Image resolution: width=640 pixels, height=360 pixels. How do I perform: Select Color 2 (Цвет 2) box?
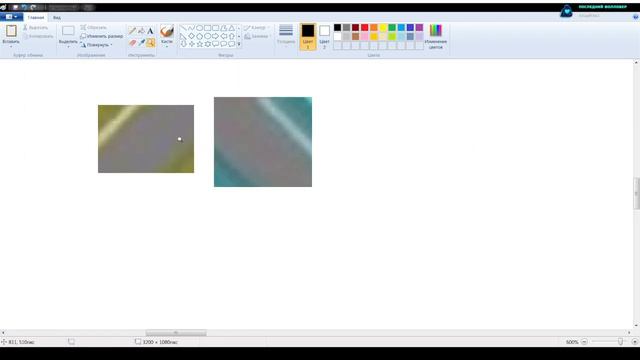(x=324, y=36)
